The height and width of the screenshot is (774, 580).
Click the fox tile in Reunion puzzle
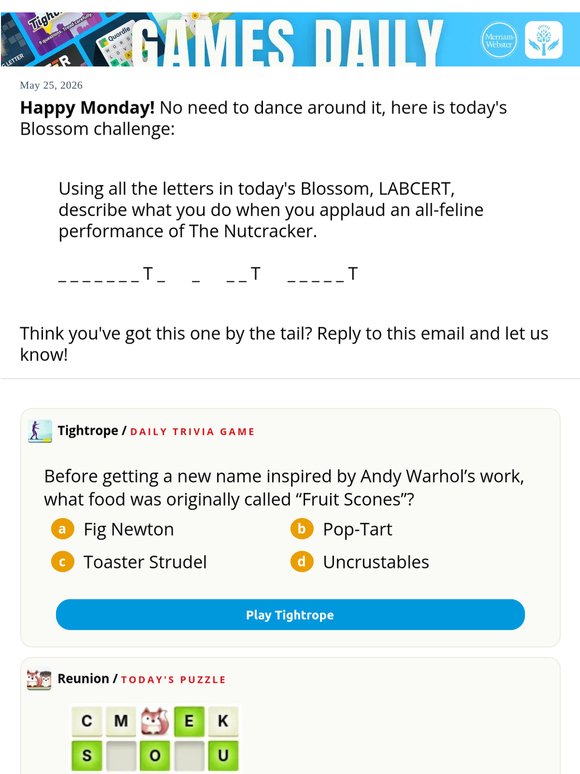coord(155,721)
